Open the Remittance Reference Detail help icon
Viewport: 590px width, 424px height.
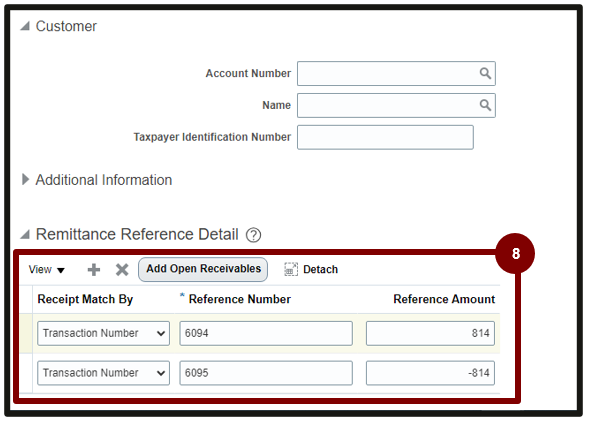click(253, 235)
